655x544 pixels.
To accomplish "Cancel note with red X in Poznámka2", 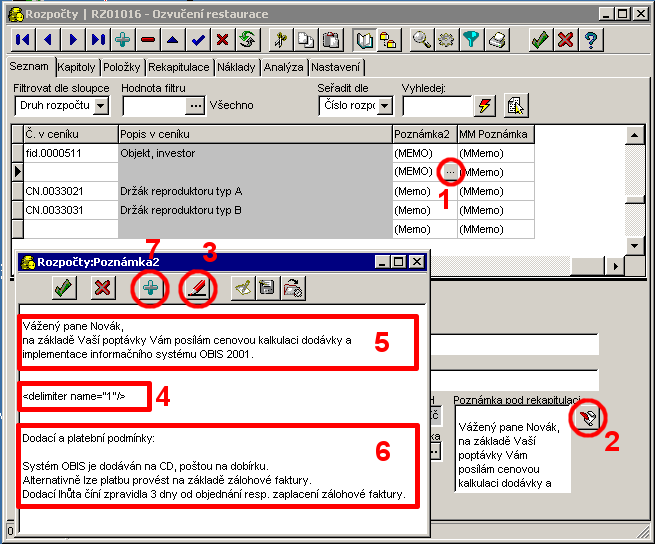I will pyautogui.click(x=101, y=288).
